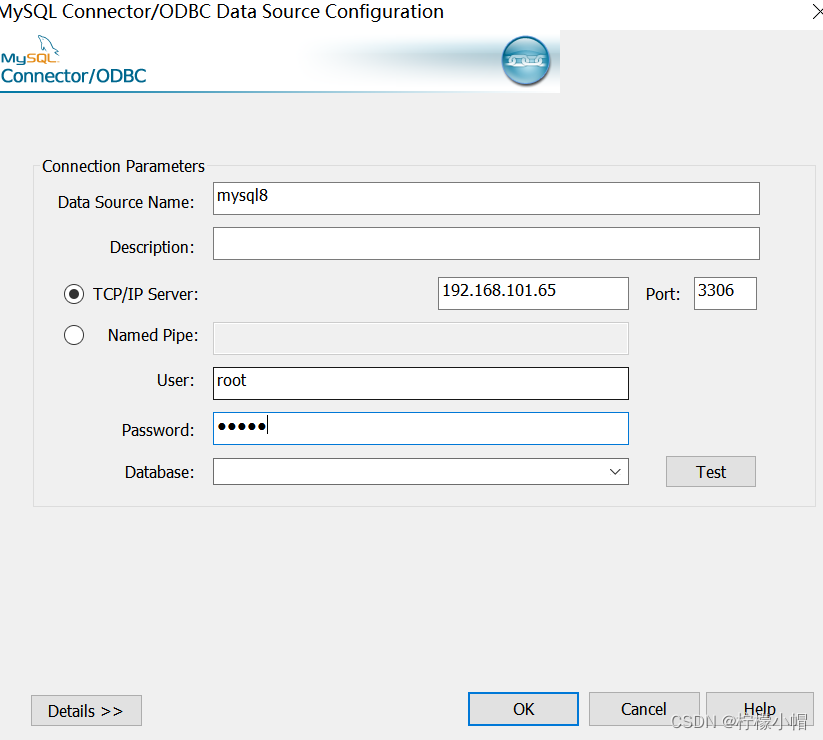Image resolution: width=823 pixels, height=740 pixels.
Task: Click the disabled Named Pipe text field
Action: 420,339
